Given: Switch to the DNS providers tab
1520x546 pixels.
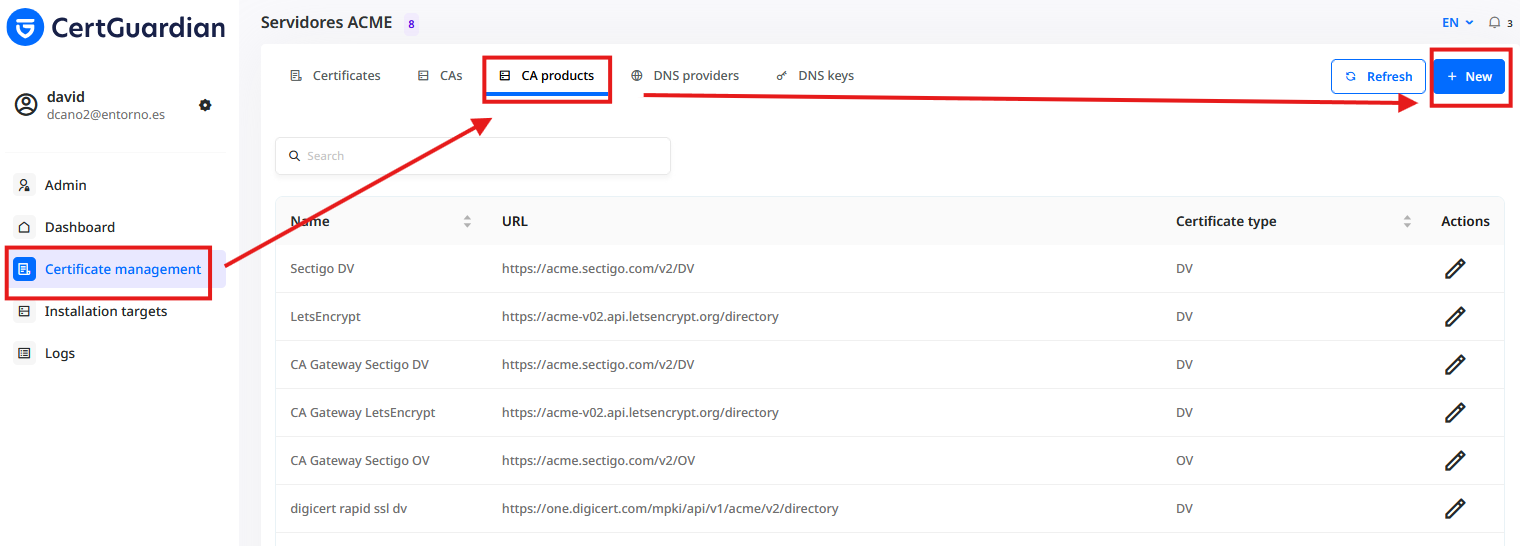Looking at the screenshot, I should (685, 75).
